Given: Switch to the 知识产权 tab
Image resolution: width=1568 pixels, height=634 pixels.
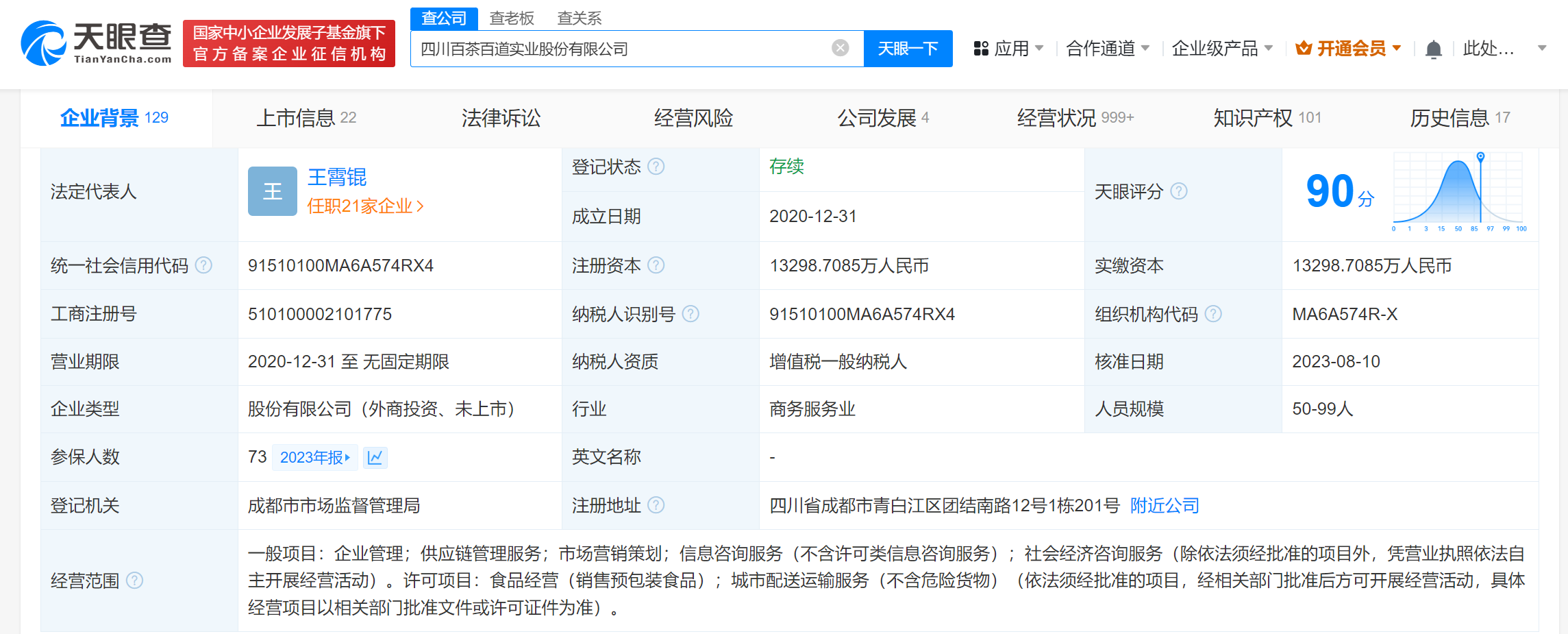Looking at the screenshot, I should tap(1267, 118).
